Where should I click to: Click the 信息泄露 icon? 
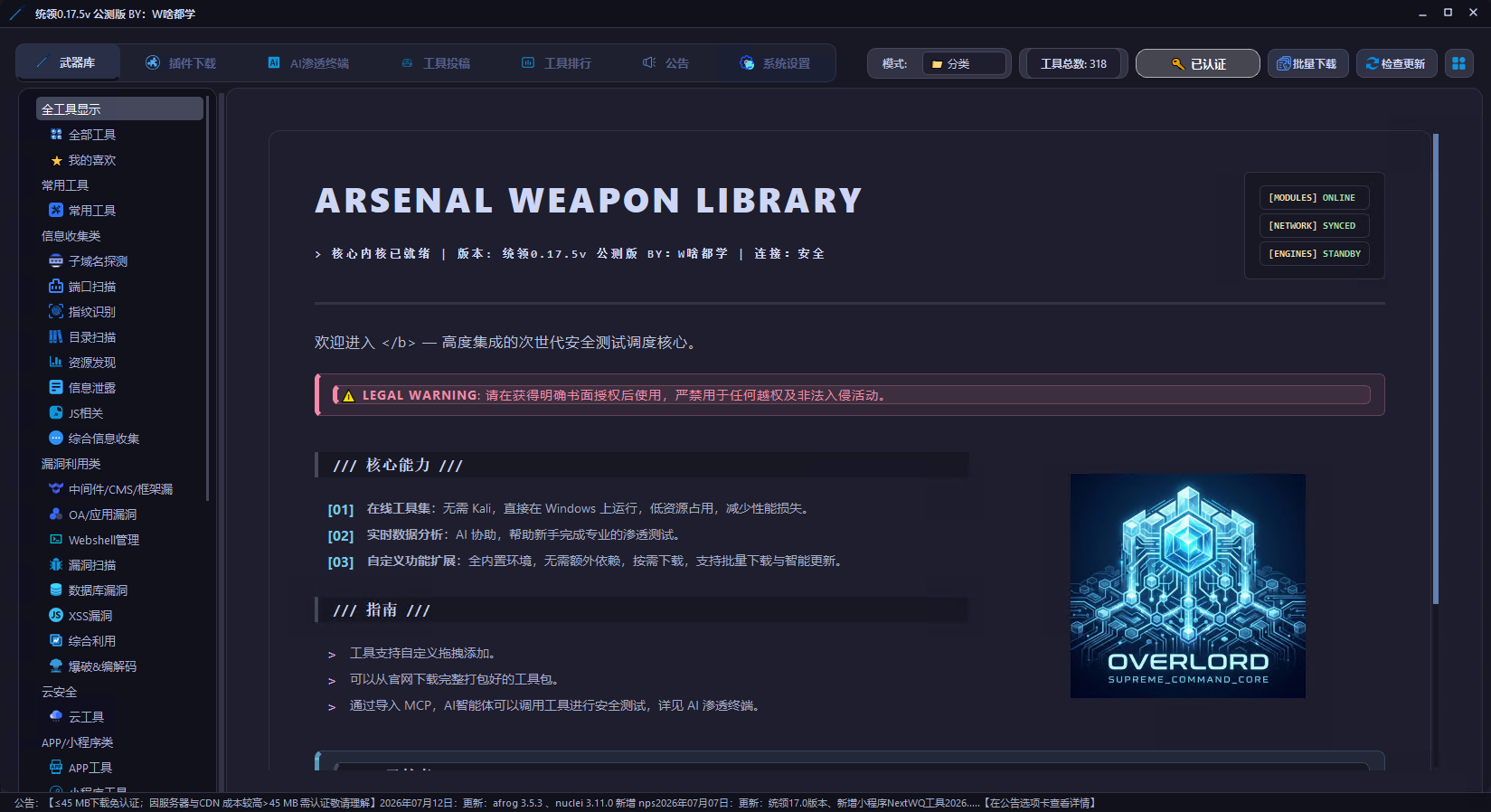pyautogui.click(x=56, y=388)
